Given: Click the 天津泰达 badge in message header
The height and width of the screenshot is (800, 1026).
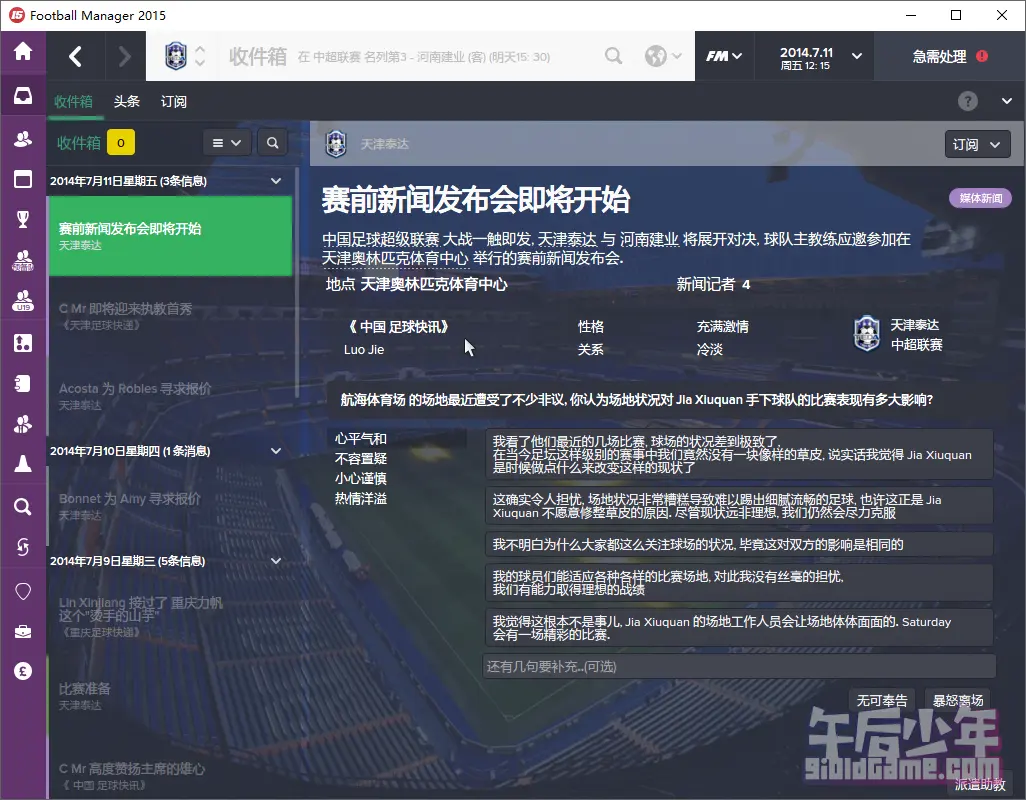Looking at the screenshot, I should [x=336, y=143].
